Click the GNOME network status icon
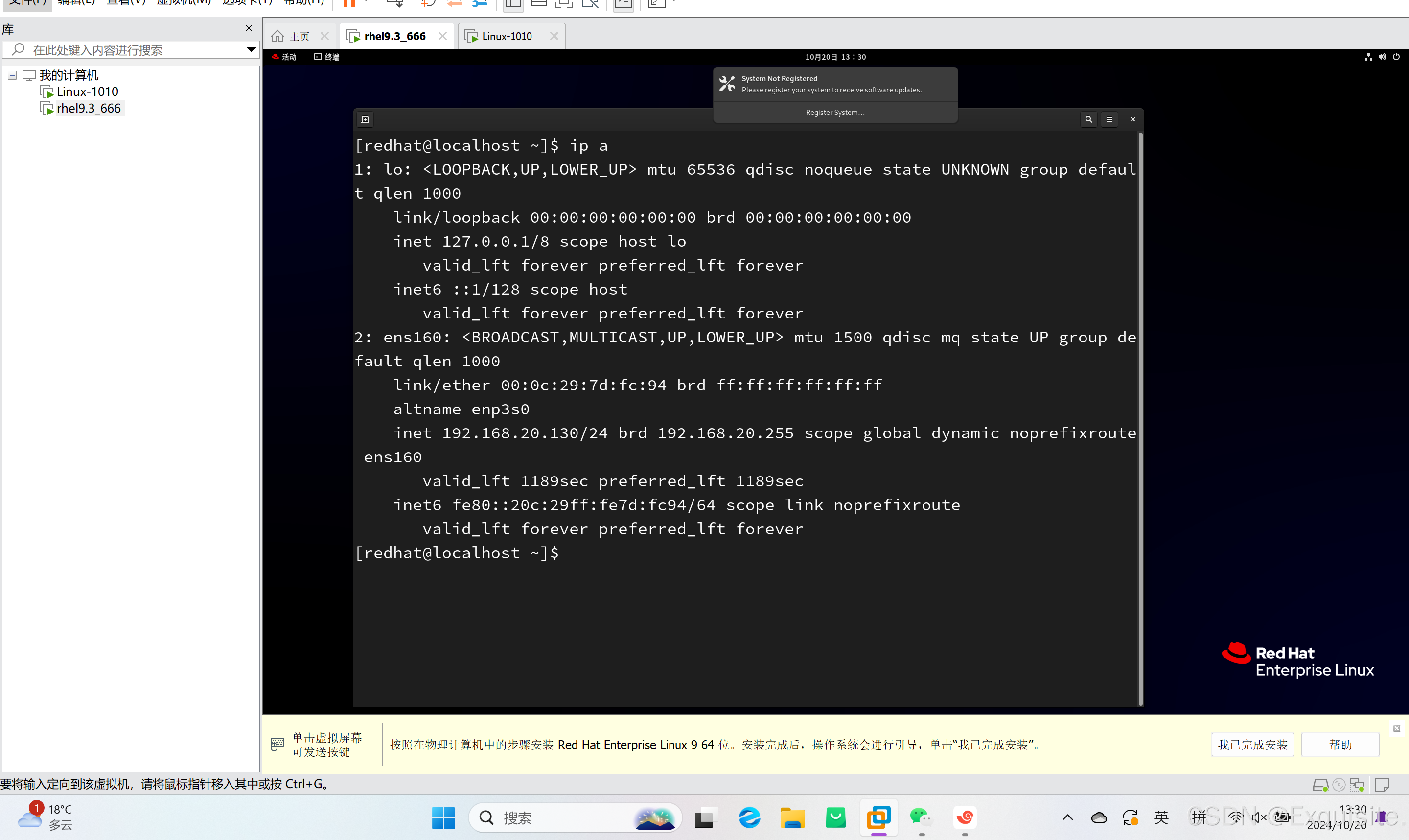The image size is (1409, 840). coord(1368,57)
